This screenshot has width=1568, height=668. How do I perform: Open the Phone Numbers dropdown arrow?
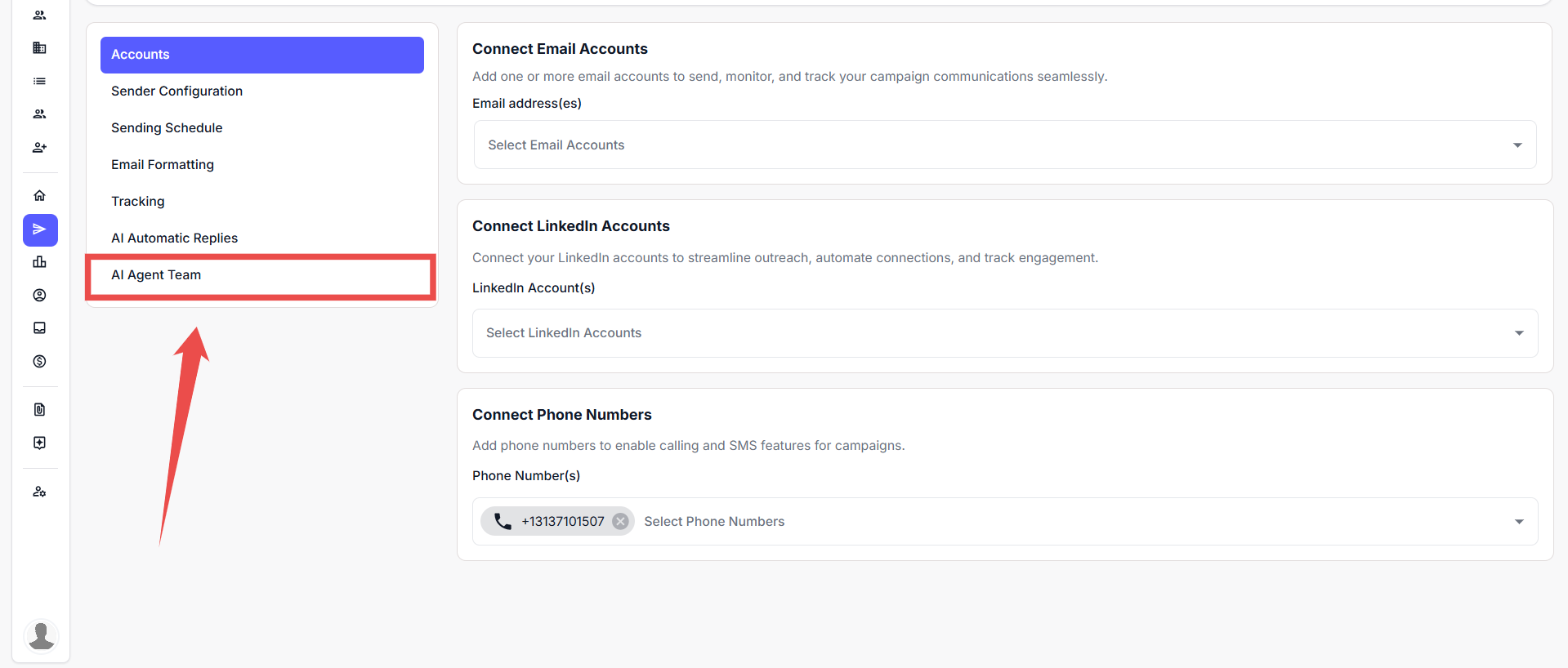1518,522
